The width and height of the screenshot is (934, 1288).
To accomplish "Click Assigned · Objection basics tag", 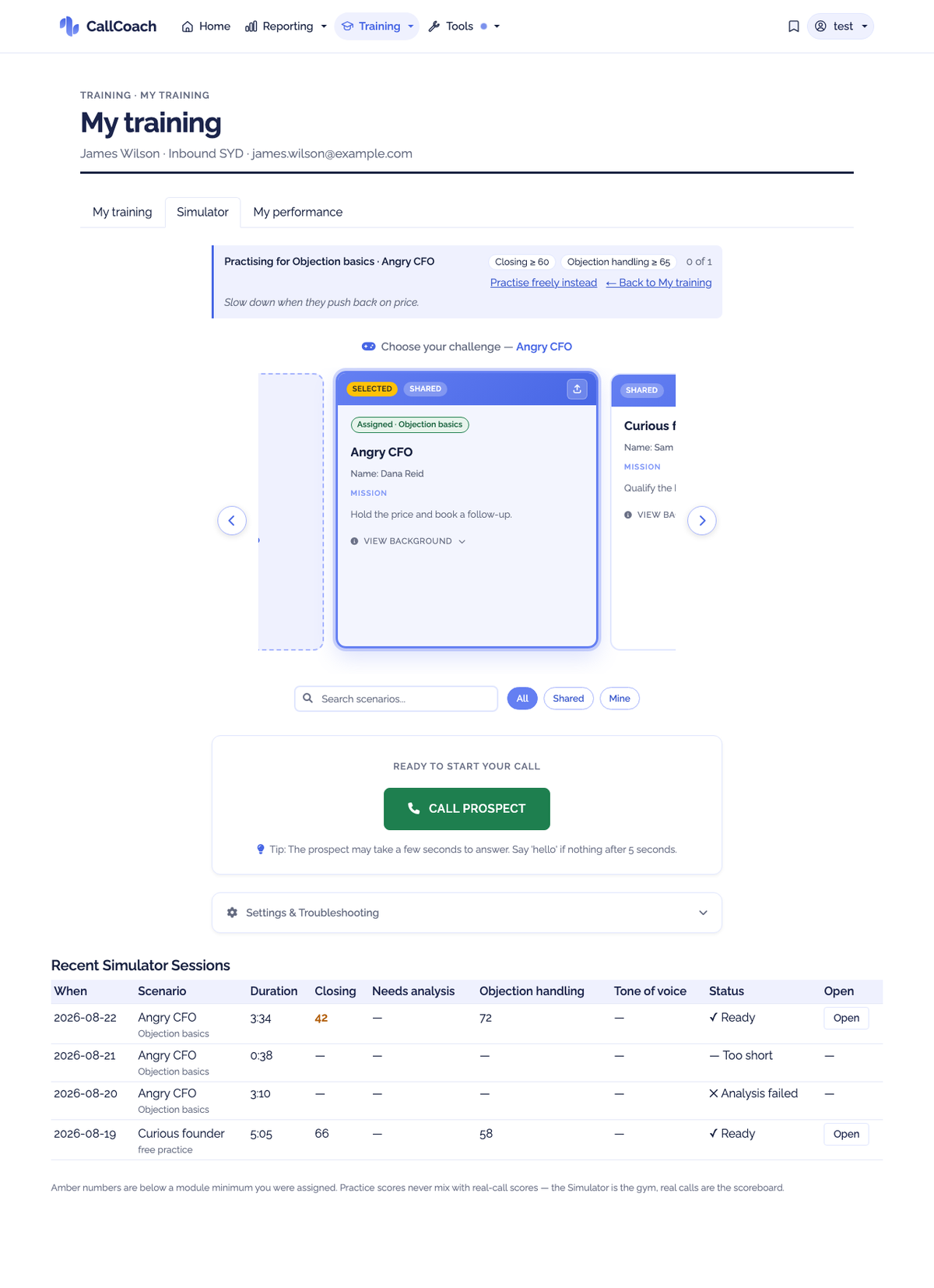I will click(x=409, y=424).
